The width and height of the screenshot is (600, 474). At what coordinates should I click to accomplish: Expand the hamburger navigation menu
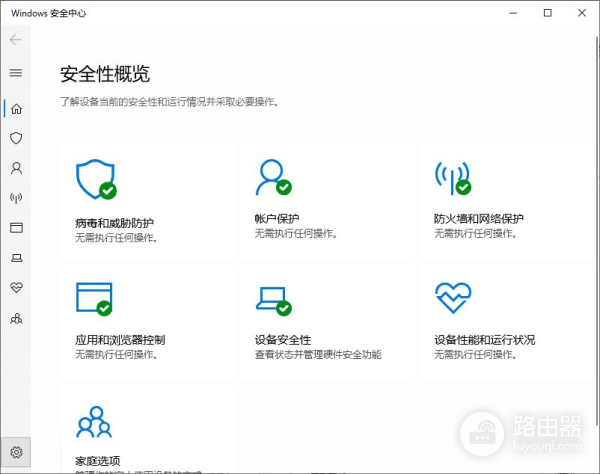(16, 73)
